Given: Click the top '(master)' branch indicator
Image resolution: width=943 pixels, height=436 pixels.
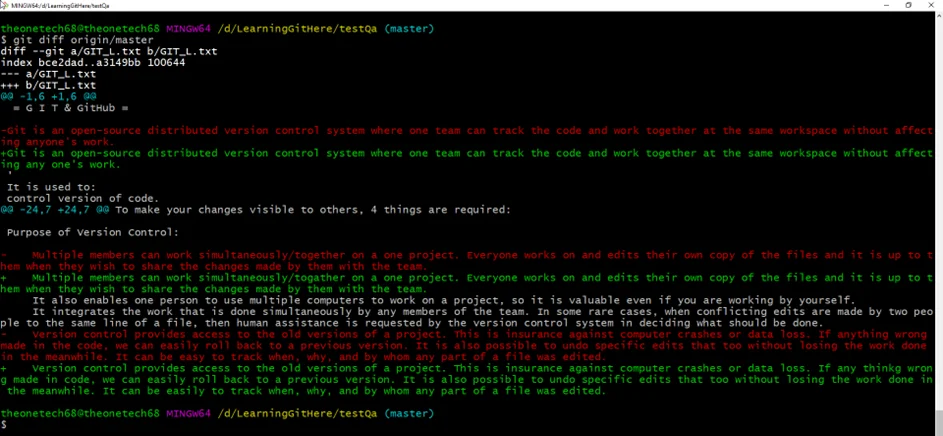Looking at the screenshot, I should pyautogui.click(x=408, y=28).
